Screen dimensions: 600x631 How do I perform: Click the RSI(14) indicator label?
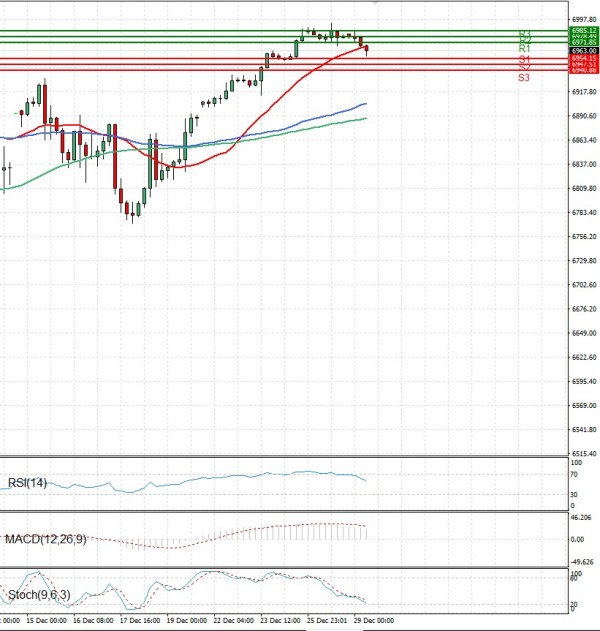click(x=25, y=484)
